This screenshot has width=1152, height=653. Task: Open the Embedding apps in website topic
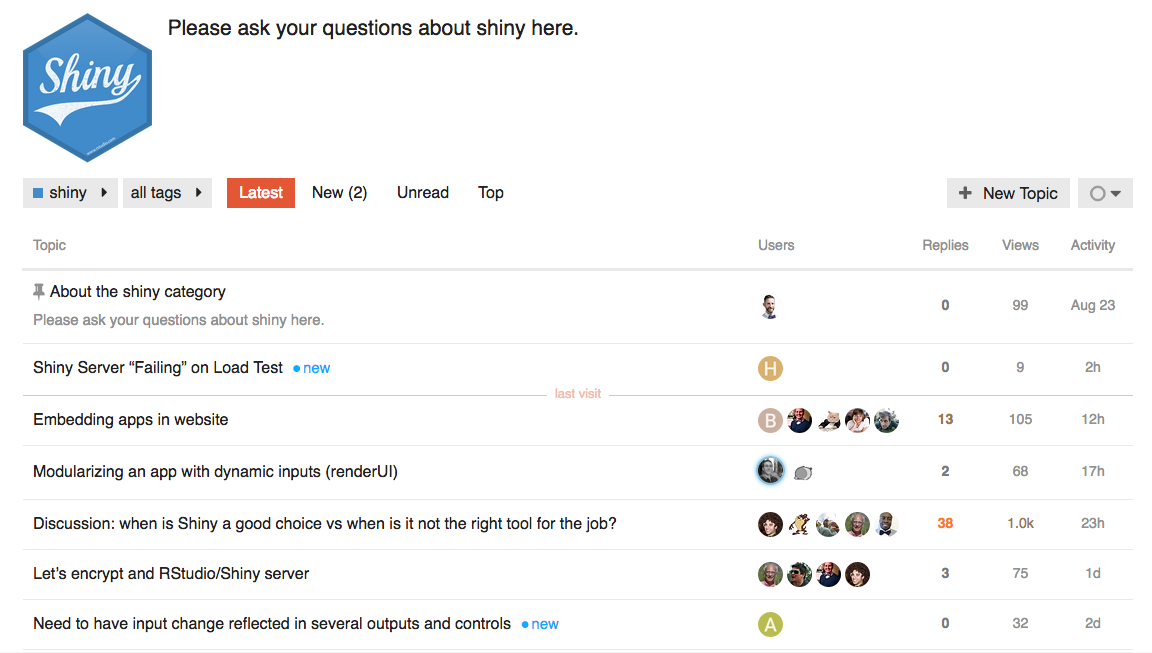[131, 419]
